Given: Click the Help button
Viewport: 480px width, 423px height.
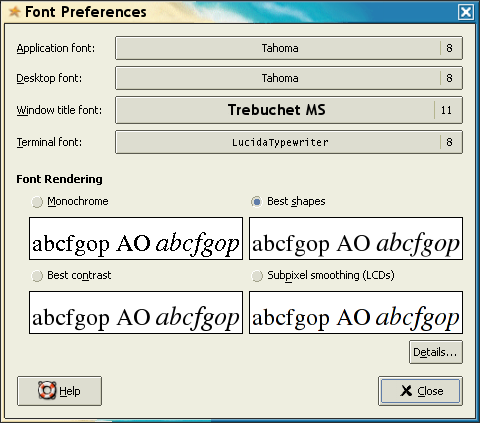Looking at the screenshot, I should pyautogui.click(x=59, y=391).
